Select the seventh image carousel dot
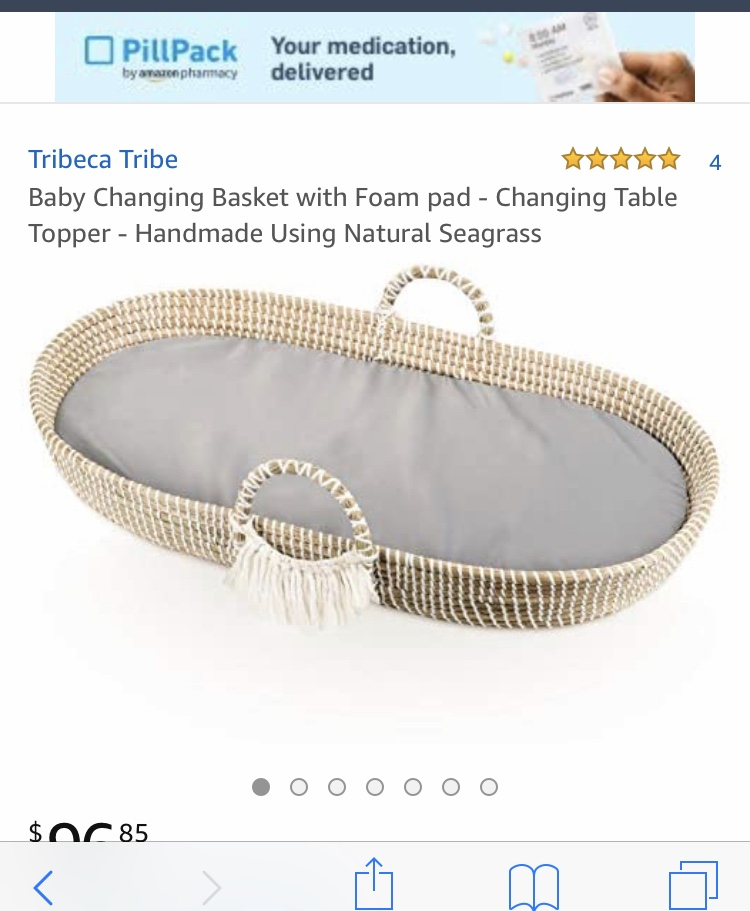The height and width of the screenshot is (911, 750). coord(489,787)
